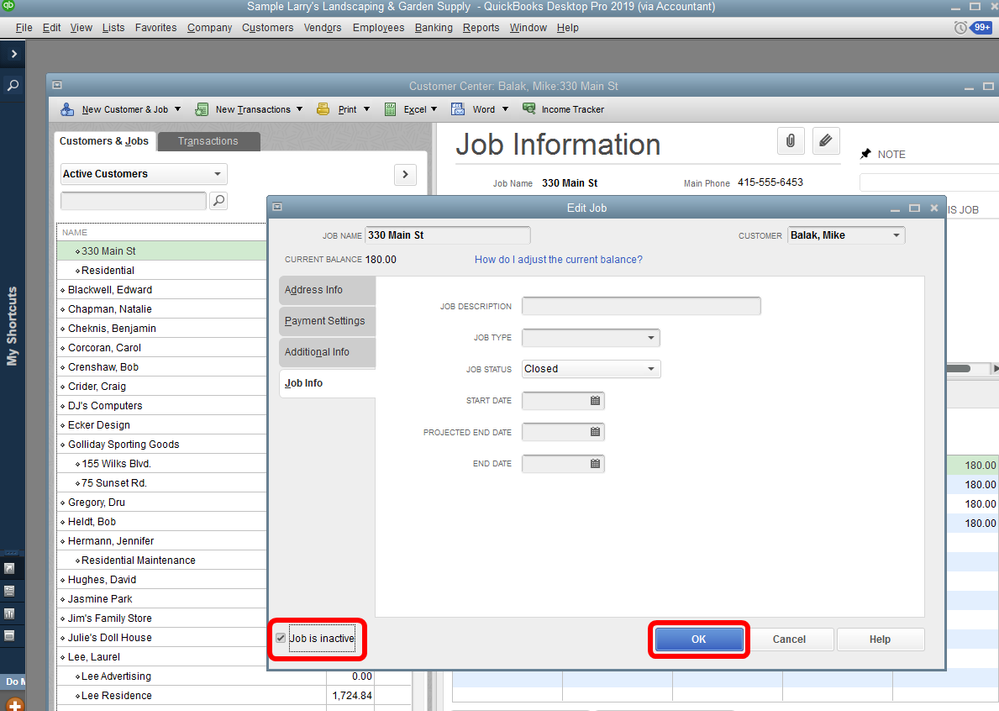This screenshot has height=711, width=999.
Task: Select the Customers & Jobs tab
Action: (x=104, y=141)
